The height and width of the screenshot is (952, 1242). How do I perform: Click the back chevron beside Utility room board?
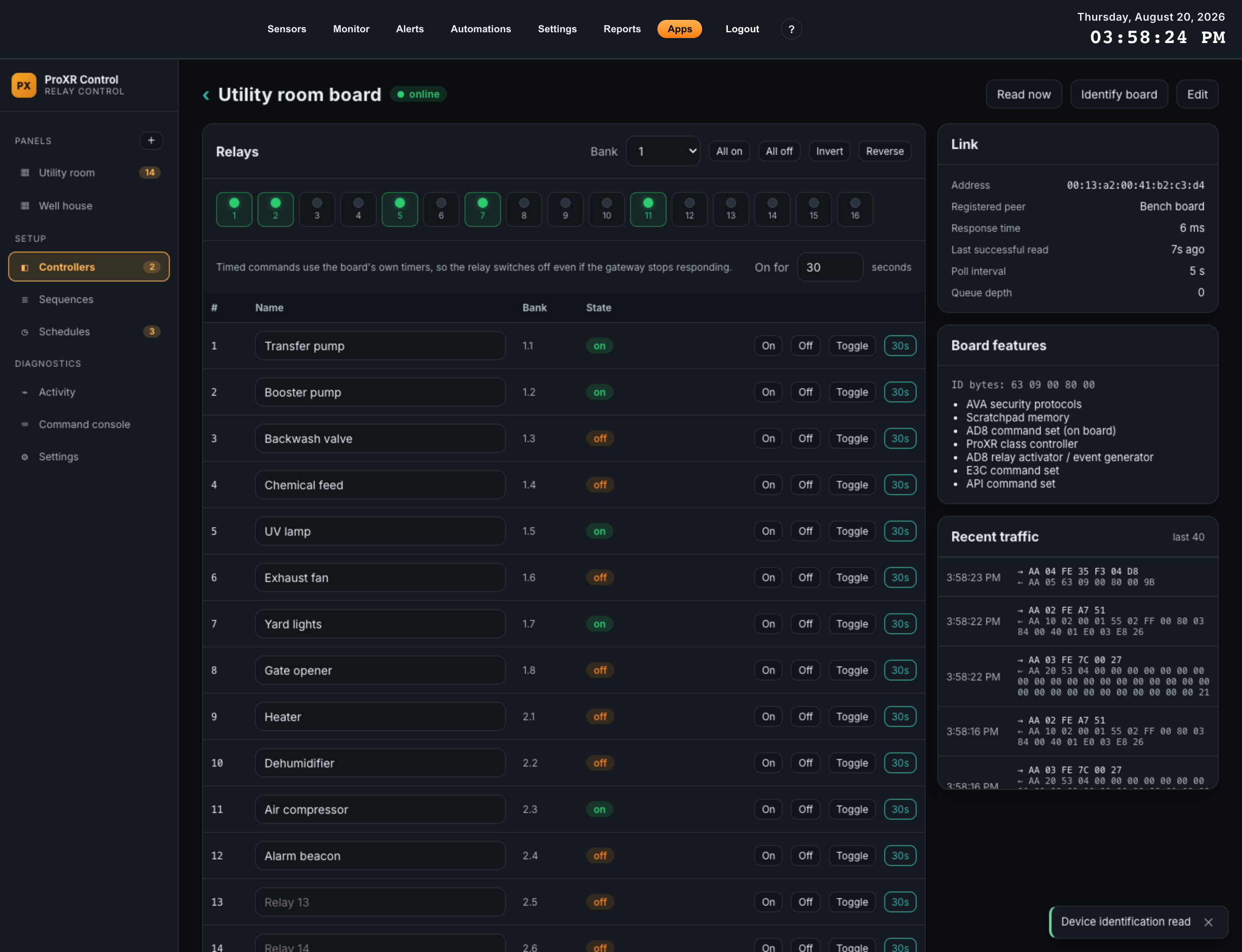point(206,95)
